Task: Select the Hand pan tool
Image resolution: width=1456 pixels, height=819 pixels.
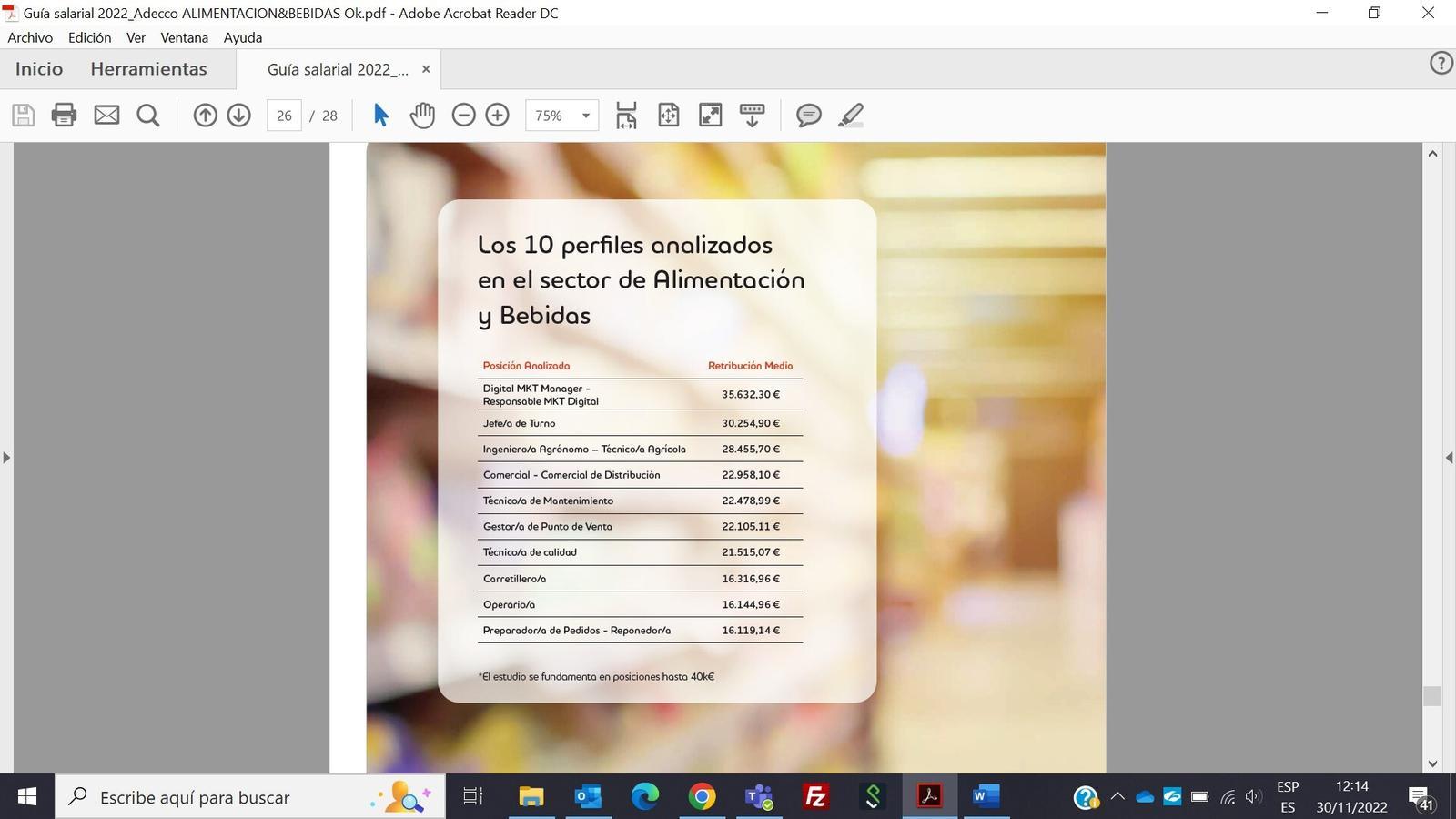Action: 422,116
